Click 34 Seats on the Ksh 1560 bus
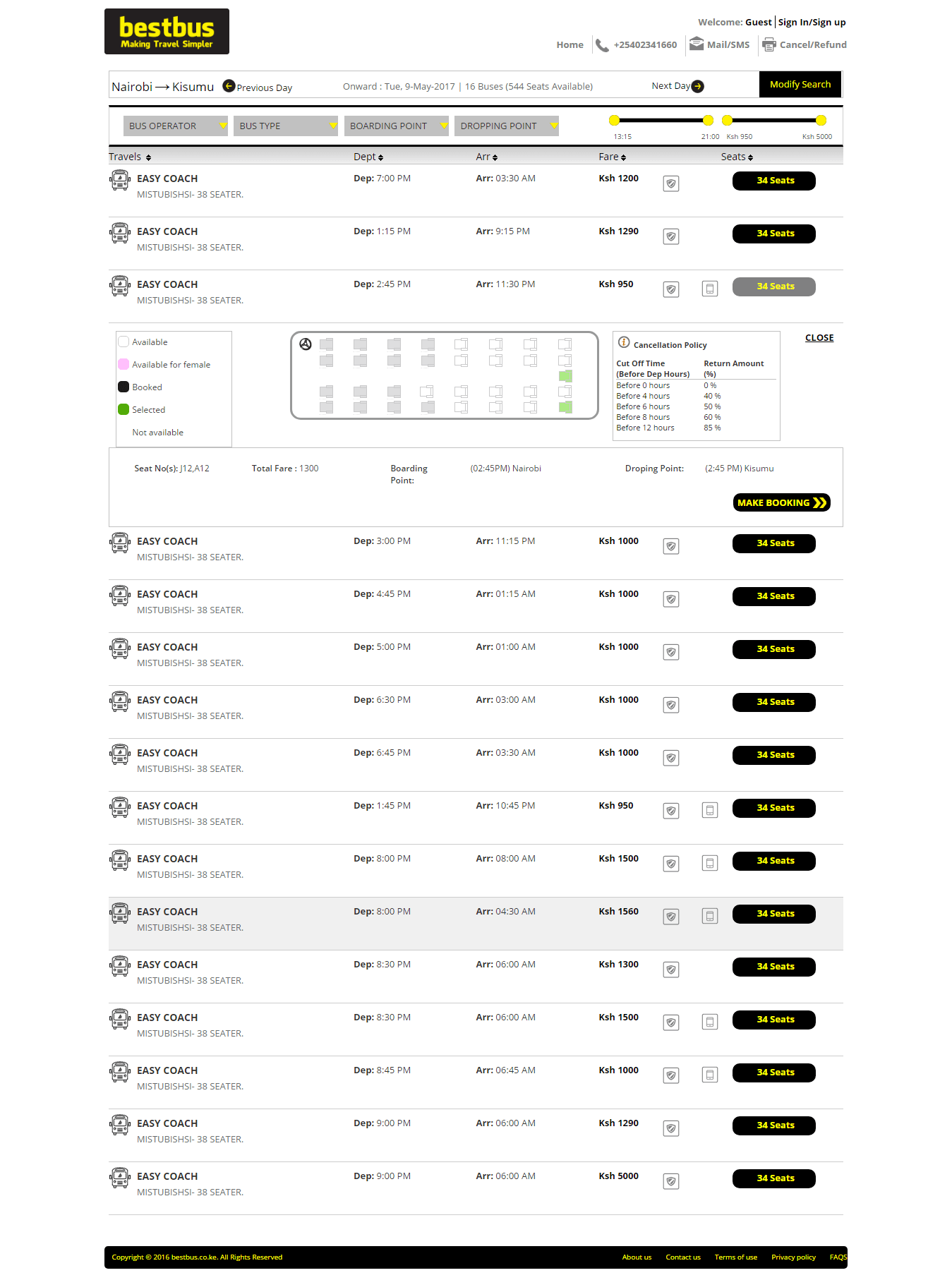Screen dimensions: 952x1280 774,914
